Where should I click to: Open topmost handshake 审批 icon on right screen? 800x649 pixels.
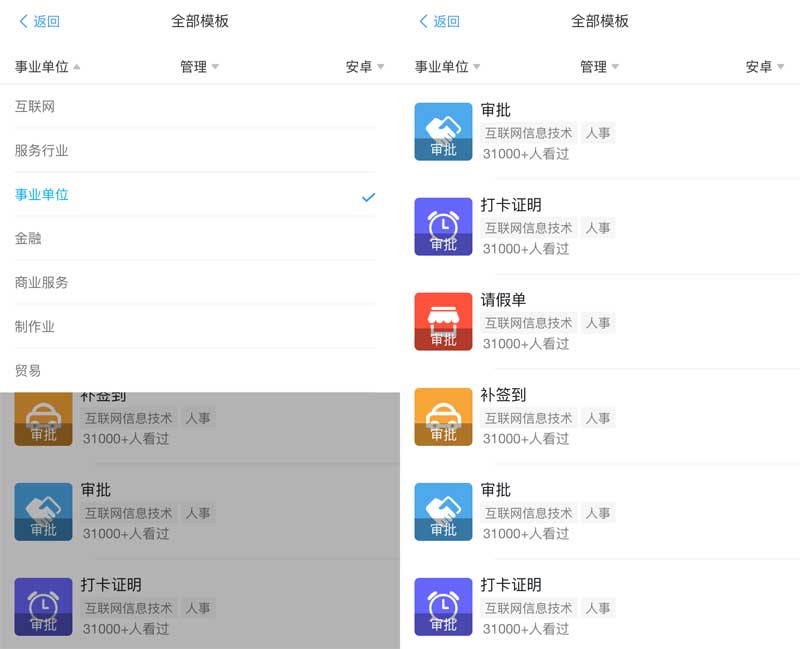point(443,132)
